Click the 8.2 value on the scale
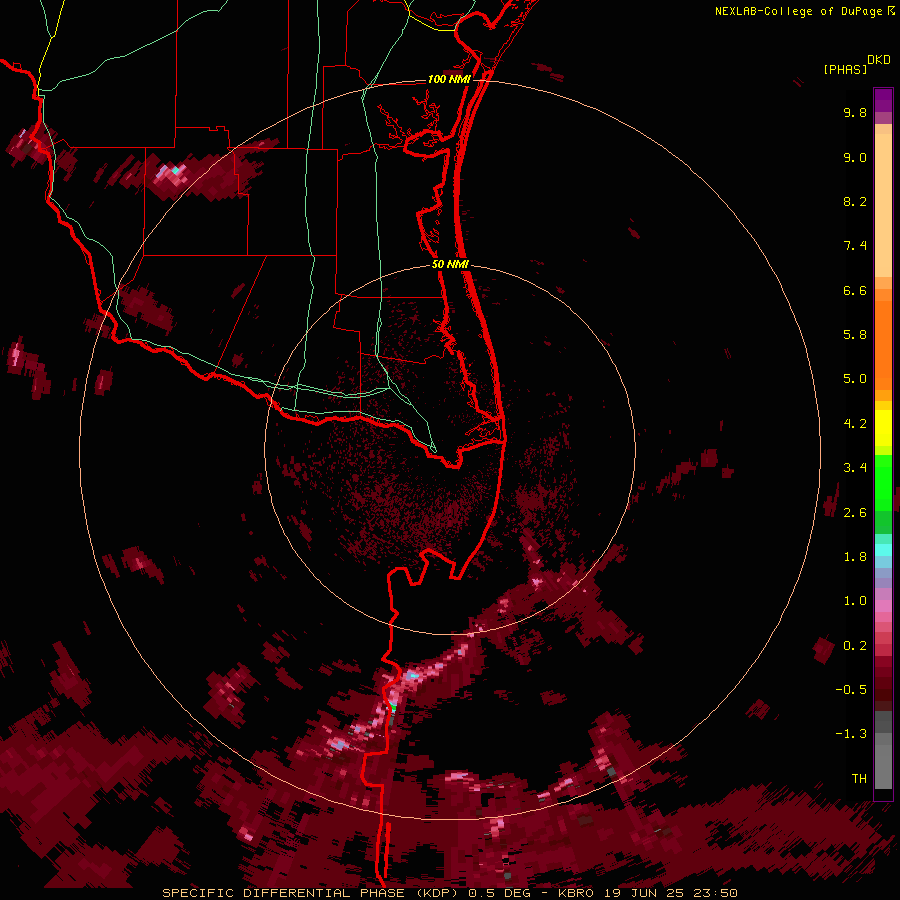This screenshot has height=900, width=900. pos(855,201)
